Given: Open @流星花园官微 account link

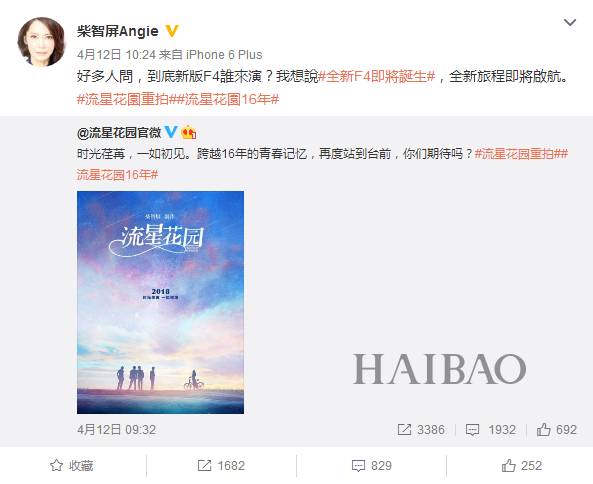Looking at the screenshot, I should pyautogui.click(x=119, y=132).
